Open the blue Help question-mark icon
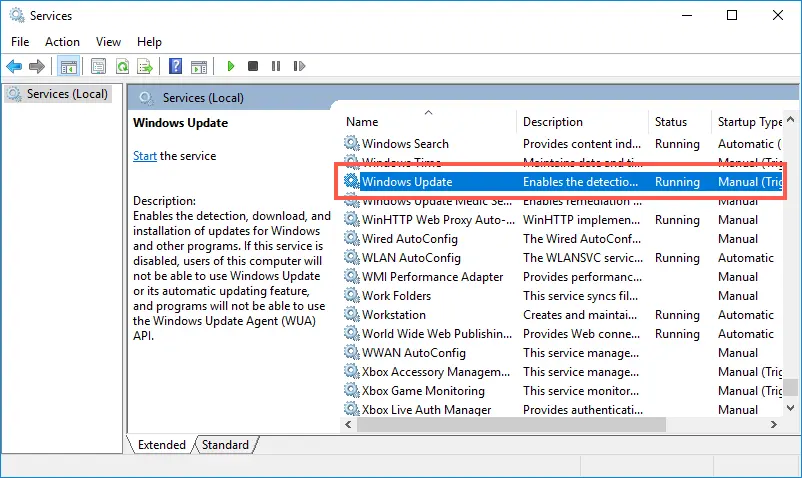Screen dimensions: 802x478 (175, 66)
